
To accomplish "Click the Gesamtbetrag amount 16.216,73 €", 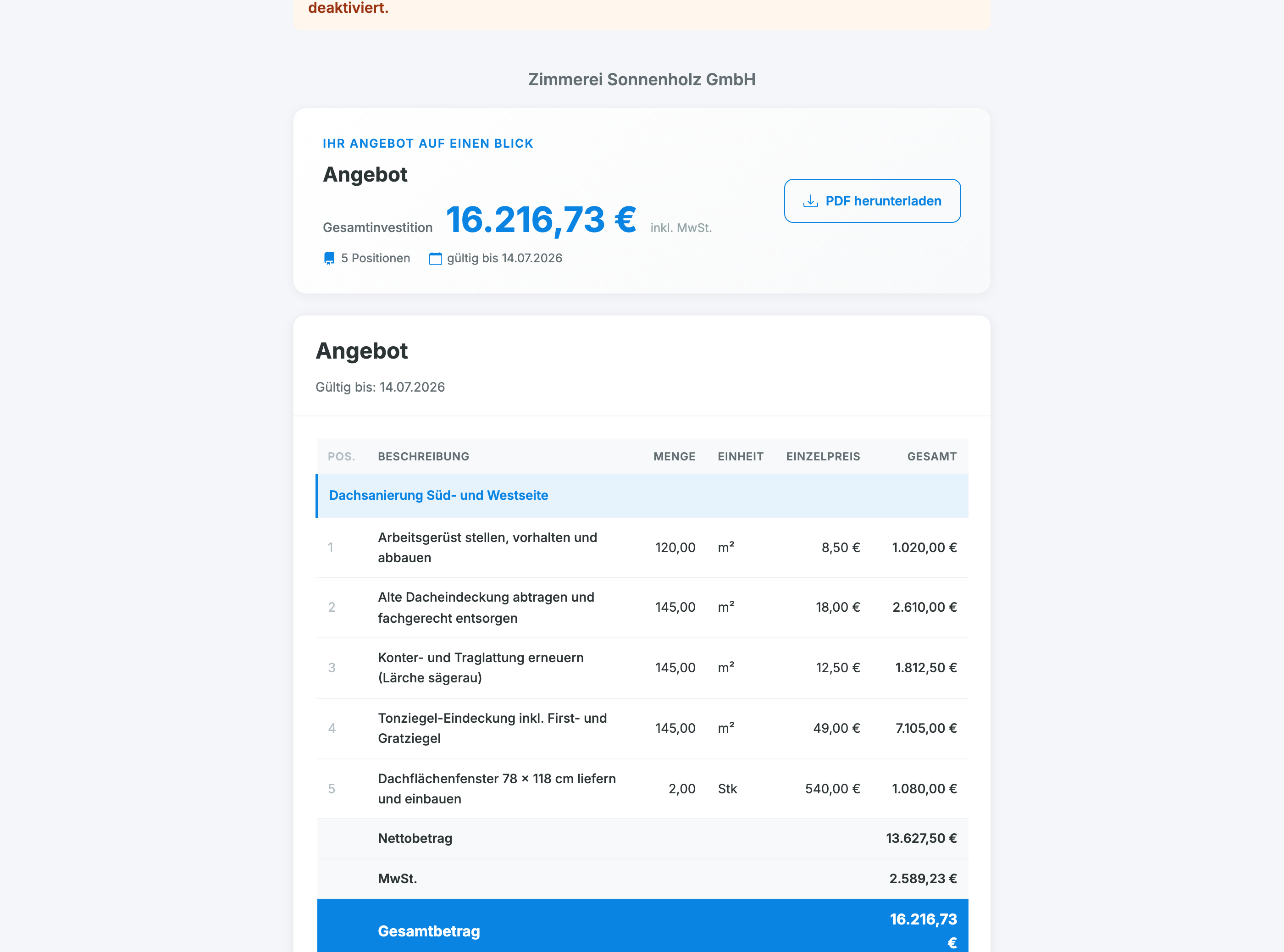I will [x=923, y=931].
